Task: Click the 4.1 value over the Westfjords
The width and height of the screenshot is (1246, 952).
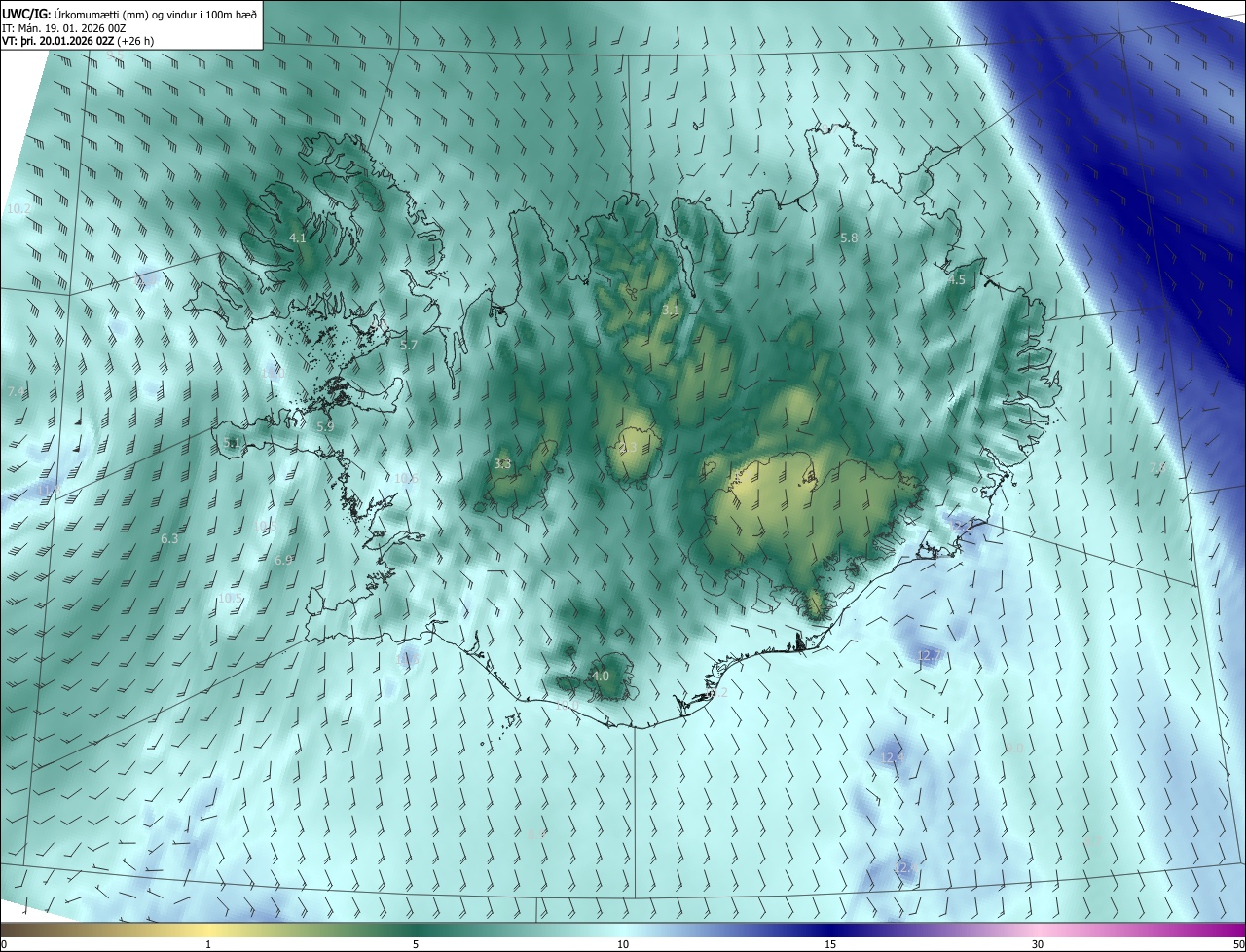Action: coord(298,238)
